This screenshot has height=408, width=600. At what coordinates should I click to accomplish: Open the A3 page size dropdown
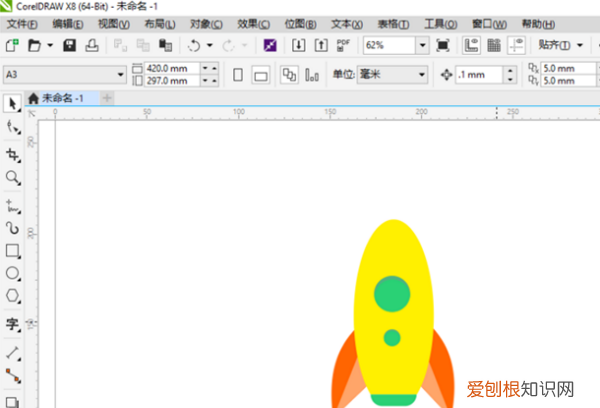(x=65, y=74)
